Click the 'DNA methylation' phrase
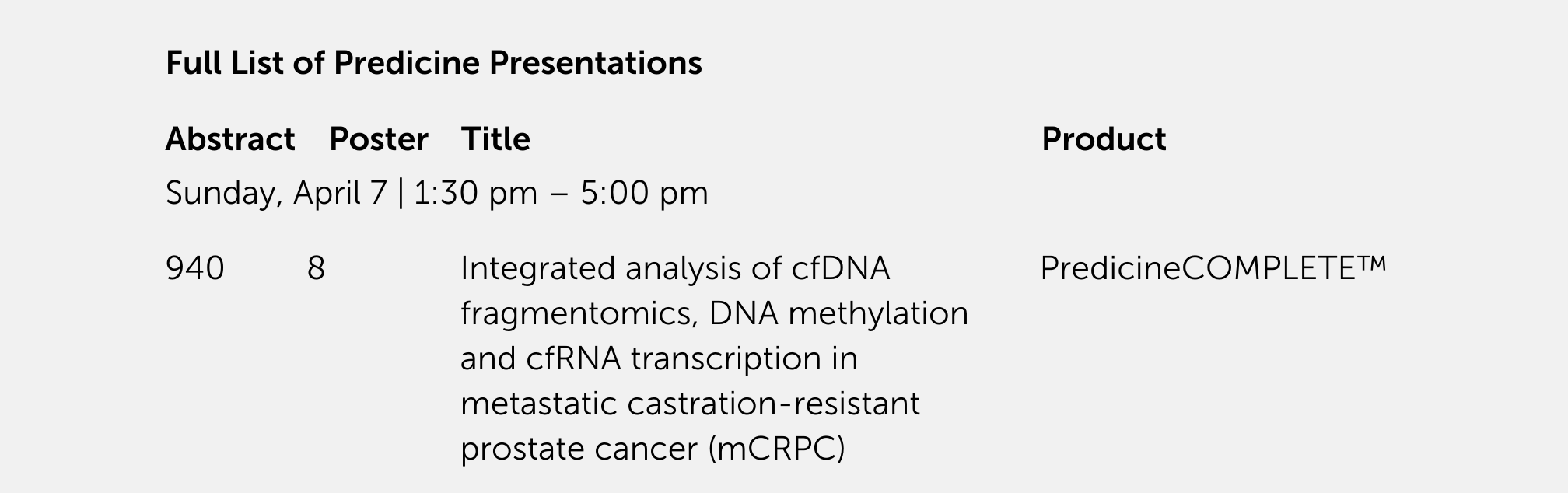This screenshot has width=1568, height=493. click(838, 314)
